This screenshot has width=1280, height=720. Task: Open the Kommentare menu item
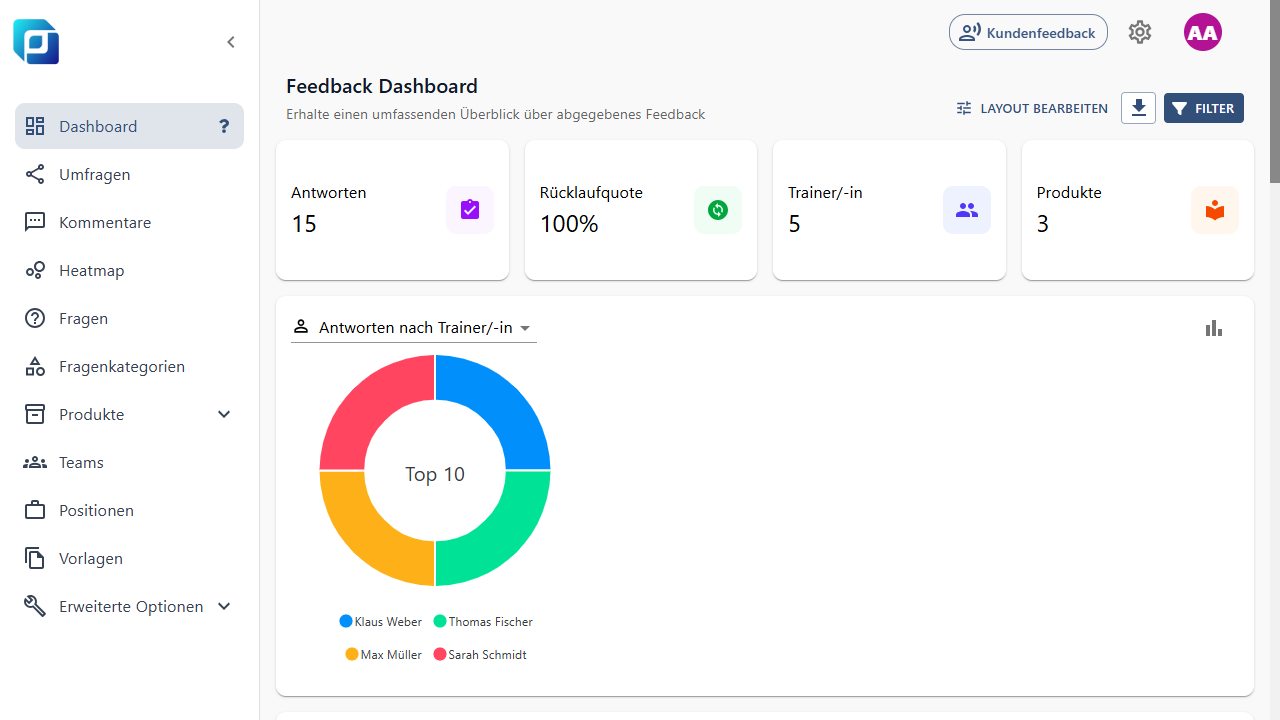click(129, 222)
